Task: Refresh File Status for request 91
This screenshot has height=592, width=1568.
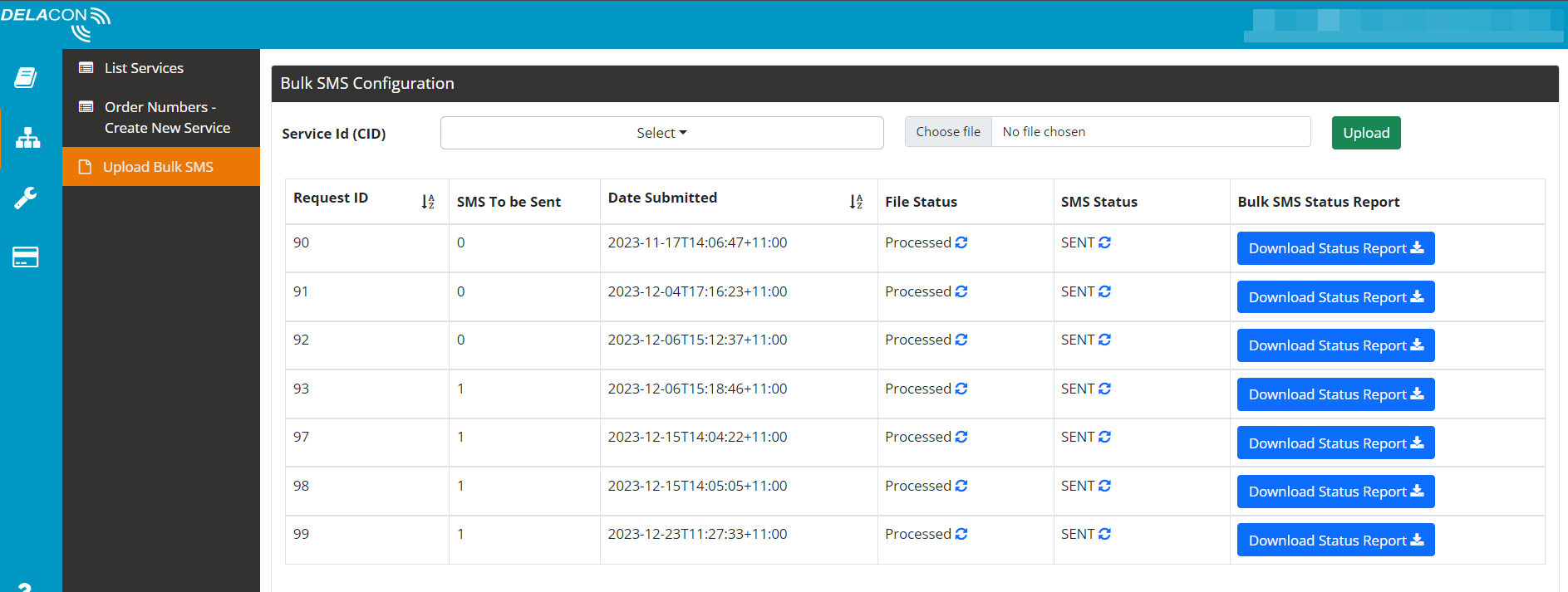Action: point(961,291)
